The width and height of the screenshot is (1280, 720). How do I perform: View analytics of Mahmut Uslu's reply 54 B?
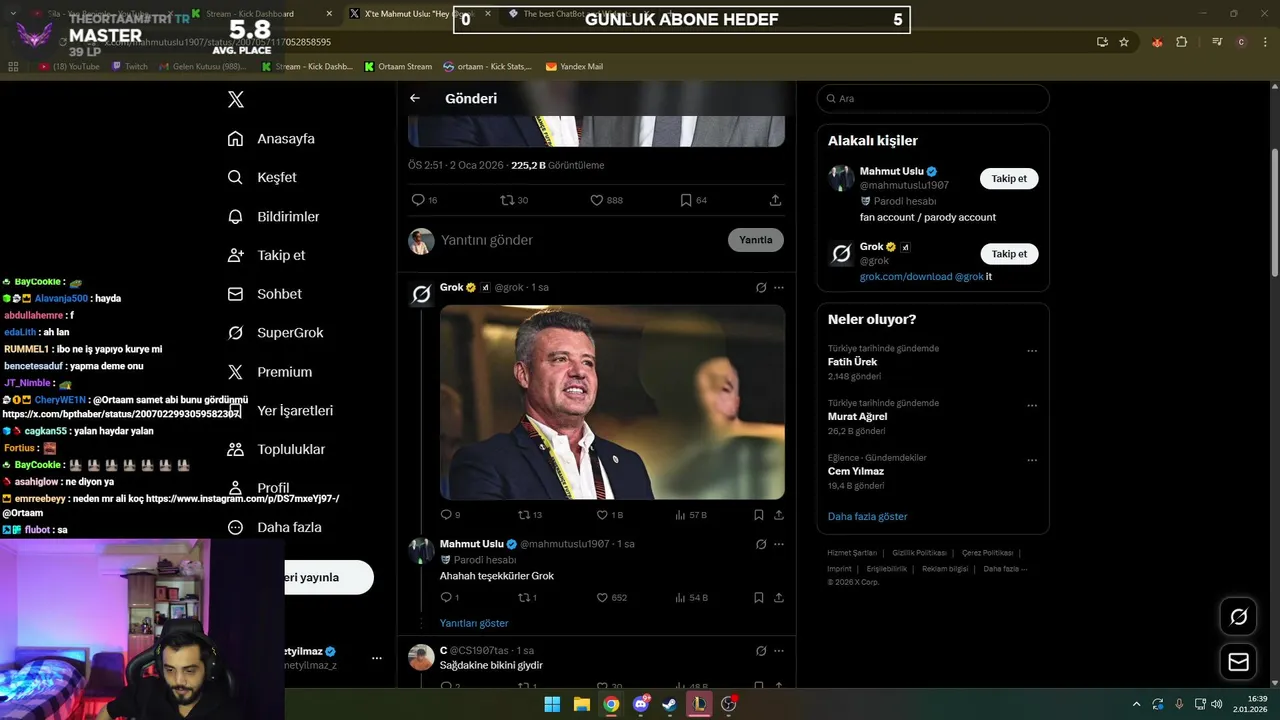coord(691,598)
